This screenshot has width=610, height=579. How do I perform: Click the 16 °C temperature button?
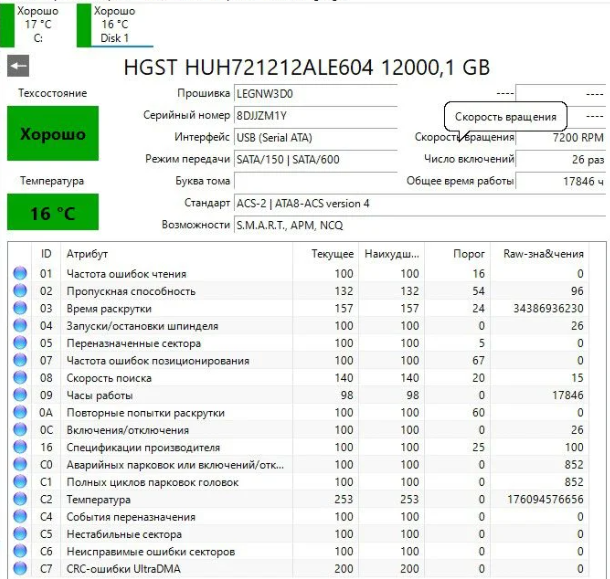pos(53,212)
